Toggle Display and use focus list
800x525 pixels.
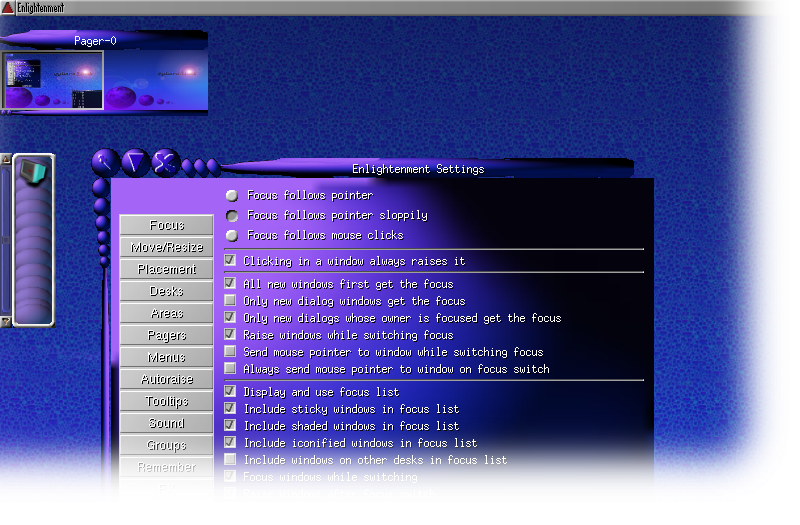pyautogui.click(x=230, y=391)
